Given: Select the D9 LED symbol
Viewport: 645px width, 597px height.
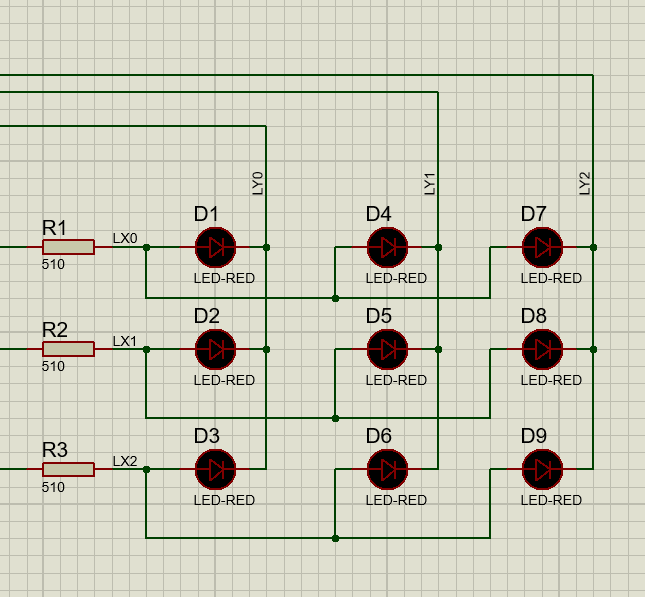Looking at the screenshot, I should pyautogui.click(x=542, y=469).
